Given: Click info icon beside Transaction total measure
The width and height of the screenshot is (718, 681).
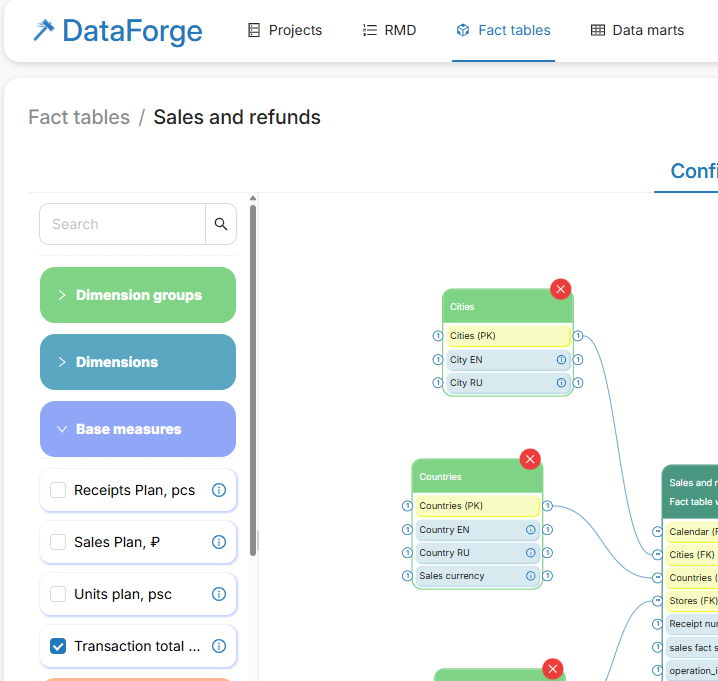Looking at the screenshot, I should (x=219, y=646).
